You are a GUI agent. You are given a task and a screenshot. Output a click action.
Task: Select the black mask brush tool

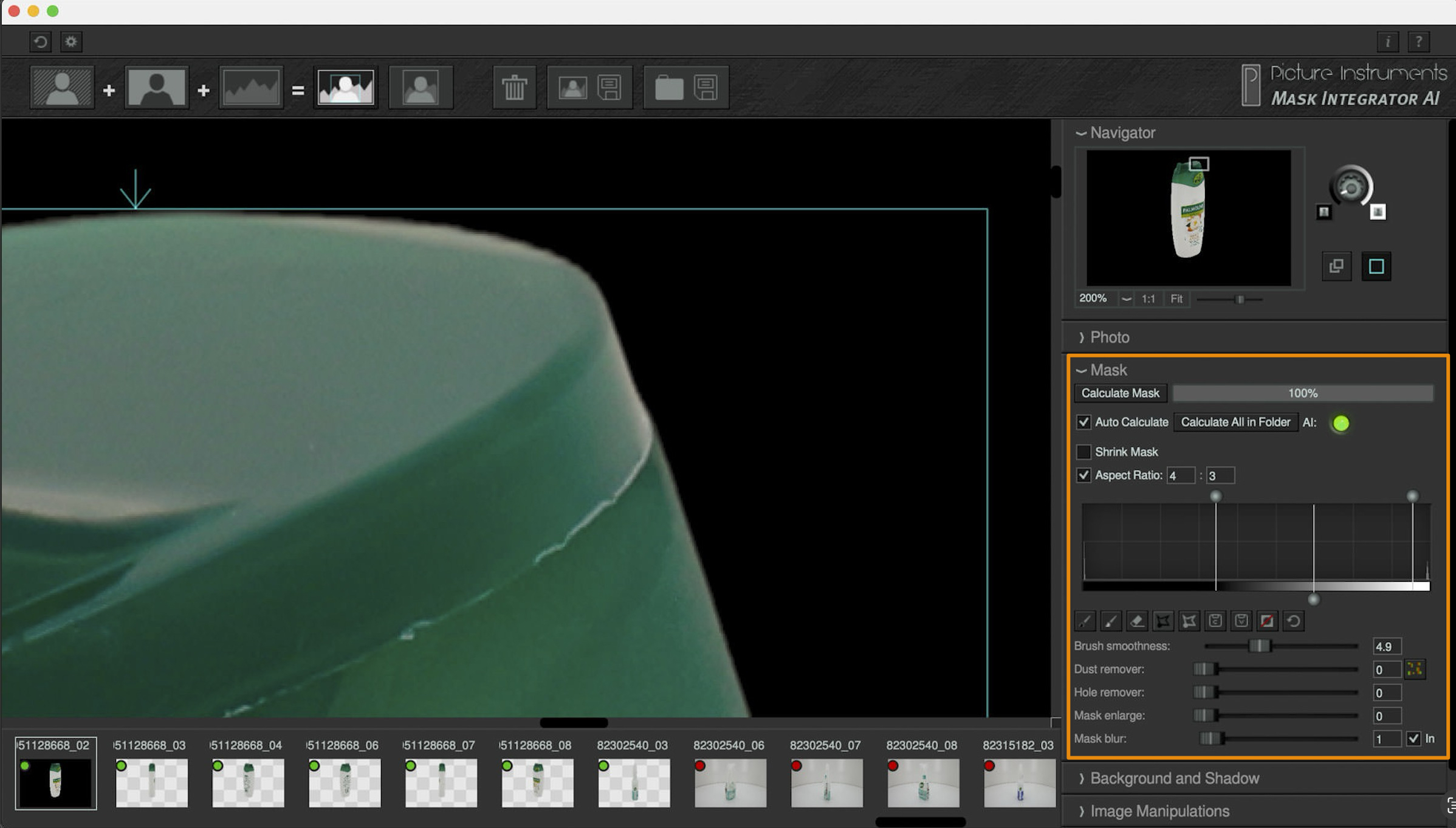click(1085, 621)
